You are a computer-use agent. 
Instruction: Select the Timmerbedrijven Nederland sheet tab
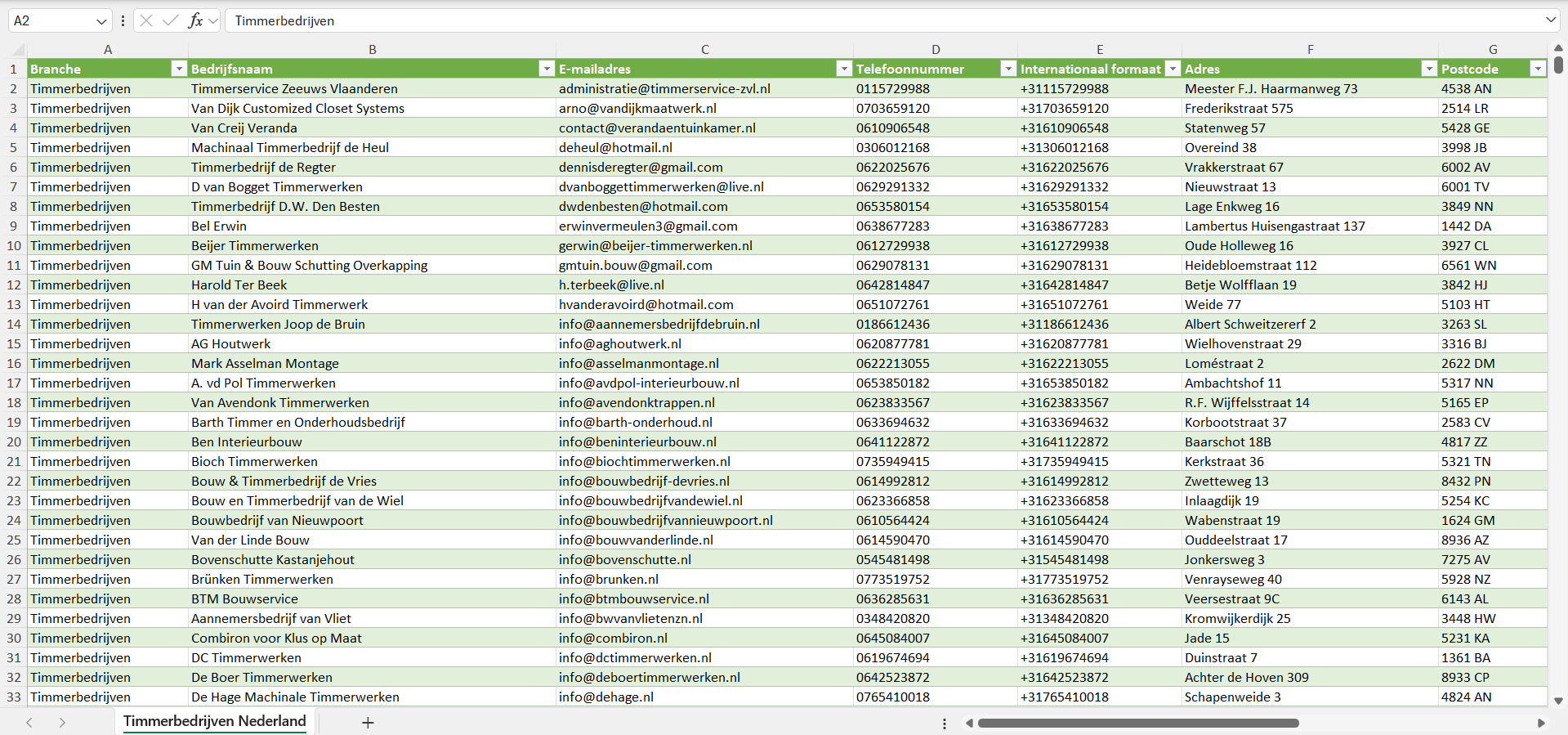tap(214, 721)
